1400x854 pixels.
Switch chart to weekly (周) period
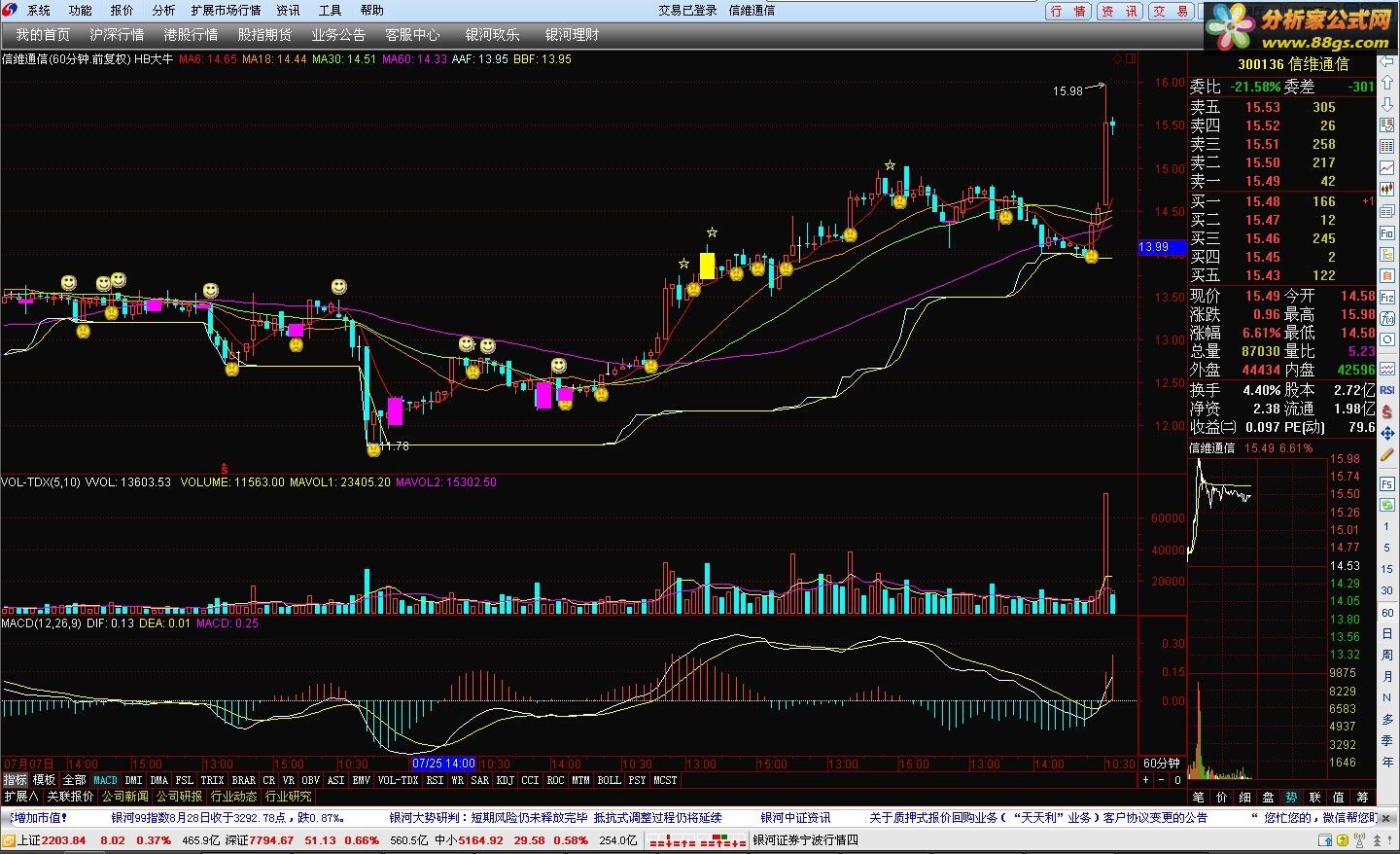1387,655
